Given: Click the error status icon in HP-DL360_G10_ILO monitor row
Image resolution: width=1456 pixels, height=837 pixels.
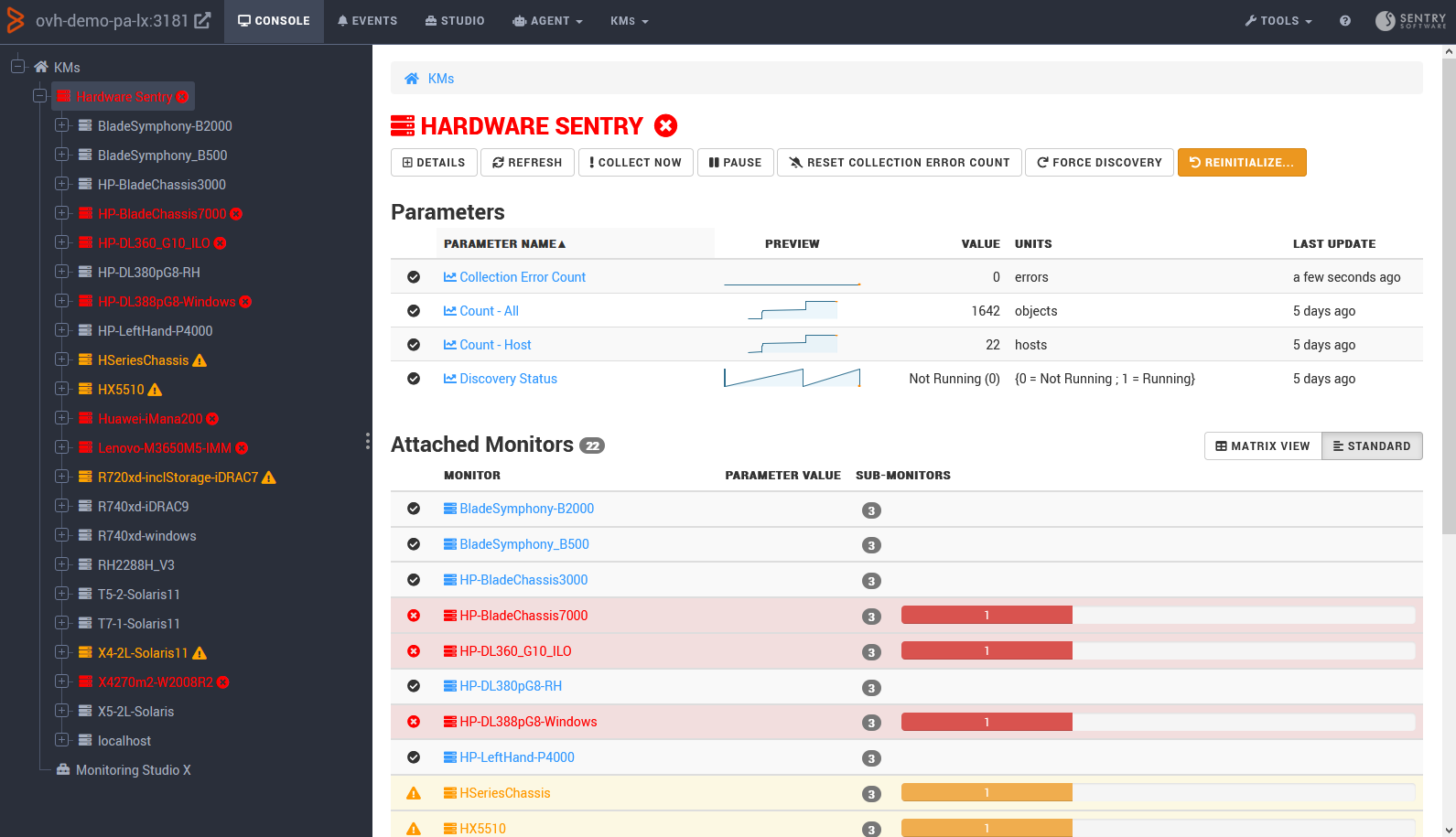Looking at the screenshot, I should (x=414, y=651).
